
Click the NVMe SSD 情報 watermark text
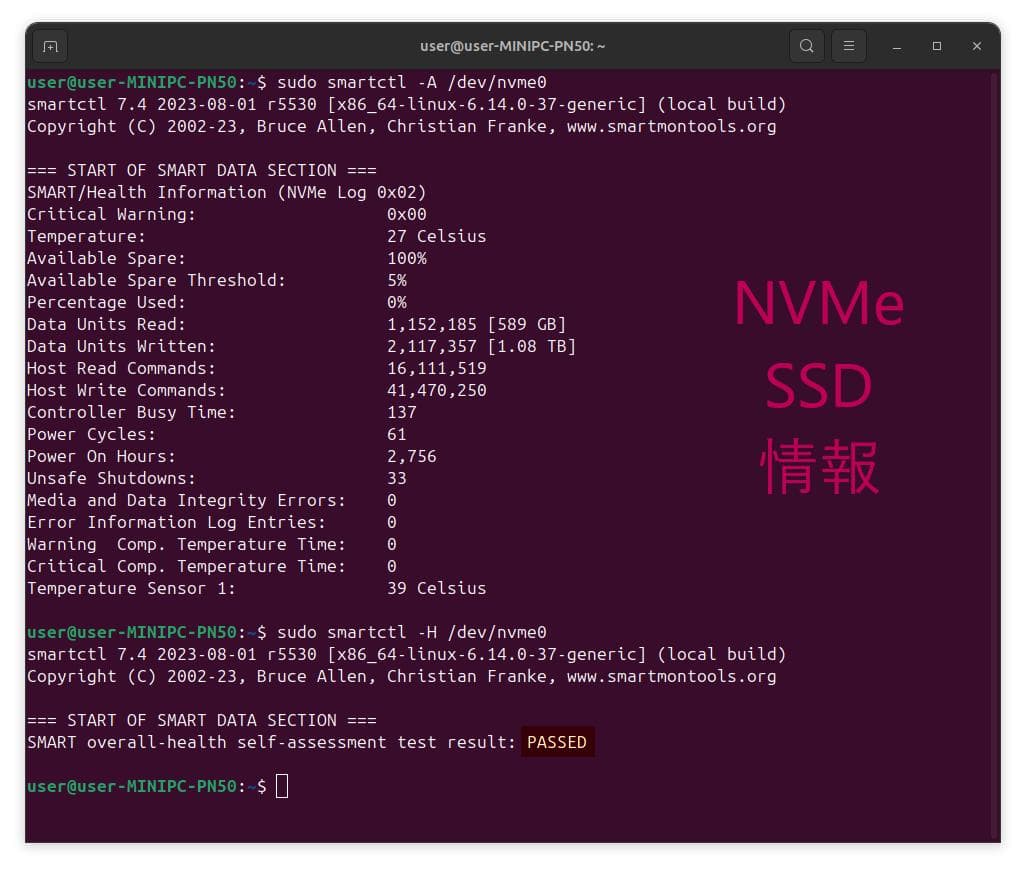point(820,386)
